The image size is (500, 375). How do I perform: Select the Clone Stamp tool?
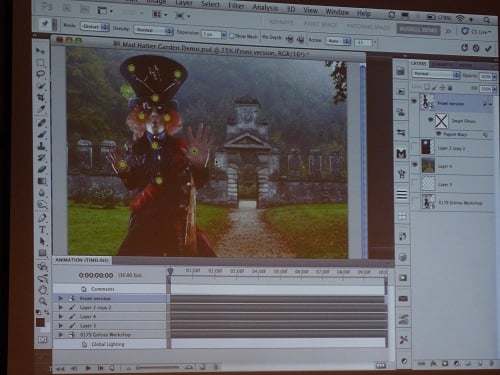(x=41, y=146)
